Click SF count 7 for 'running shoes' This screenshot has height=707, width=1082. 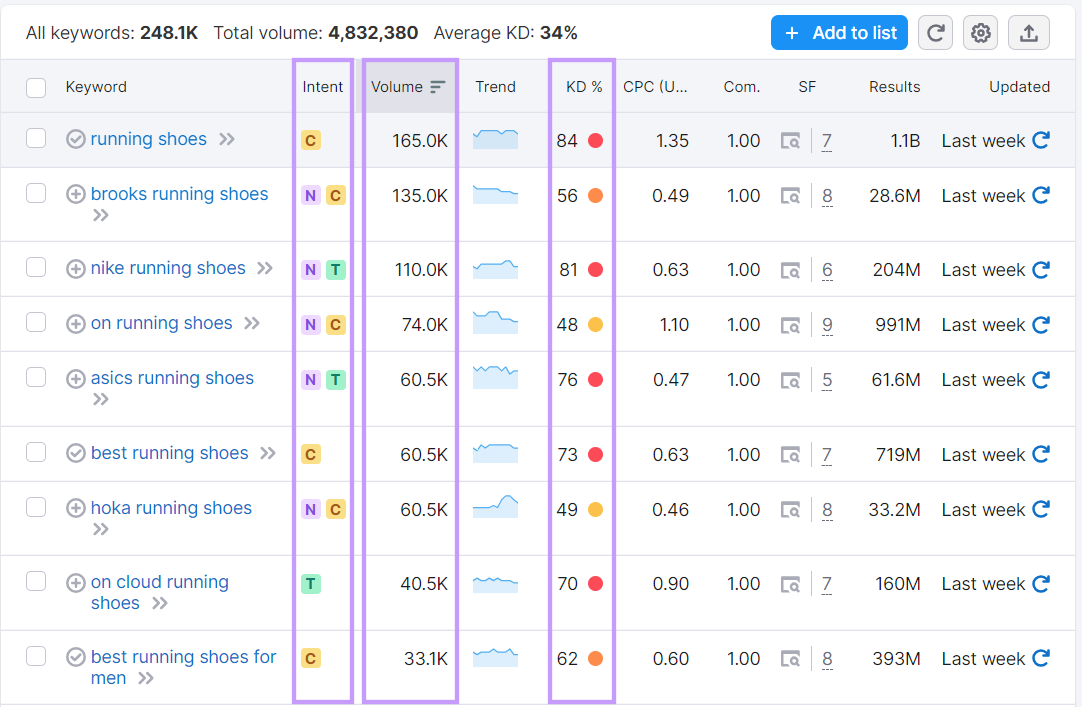827,141
